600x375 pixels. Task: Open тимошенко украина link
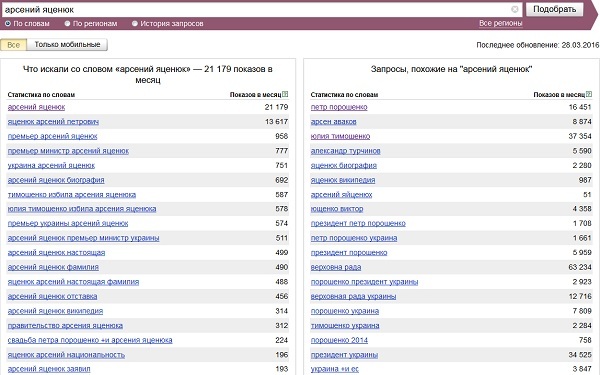coord(345,326)
